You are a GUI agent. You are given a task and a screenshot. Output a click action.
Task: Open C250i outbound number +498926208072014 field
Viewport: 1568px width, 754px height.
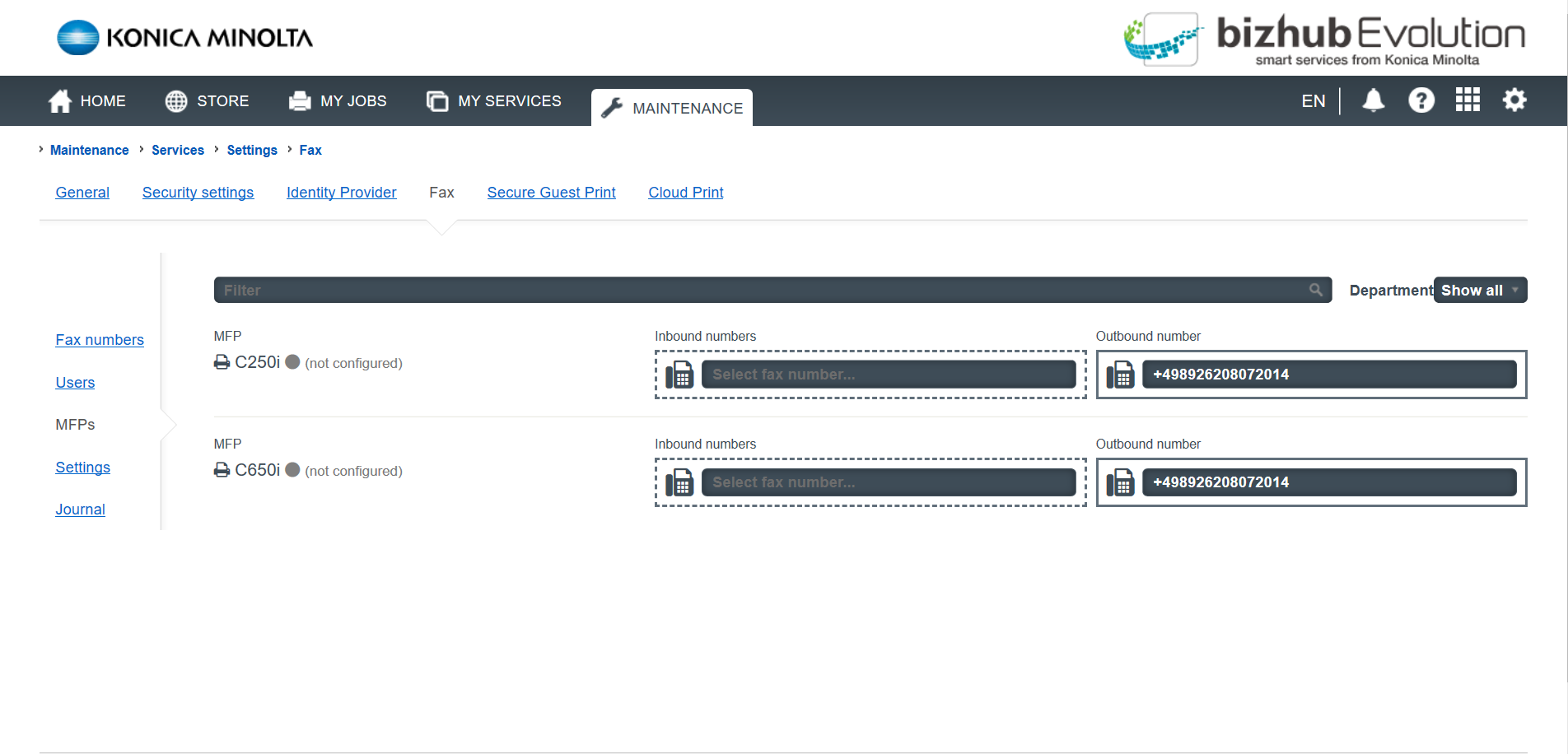click(x=1329, y=375)
